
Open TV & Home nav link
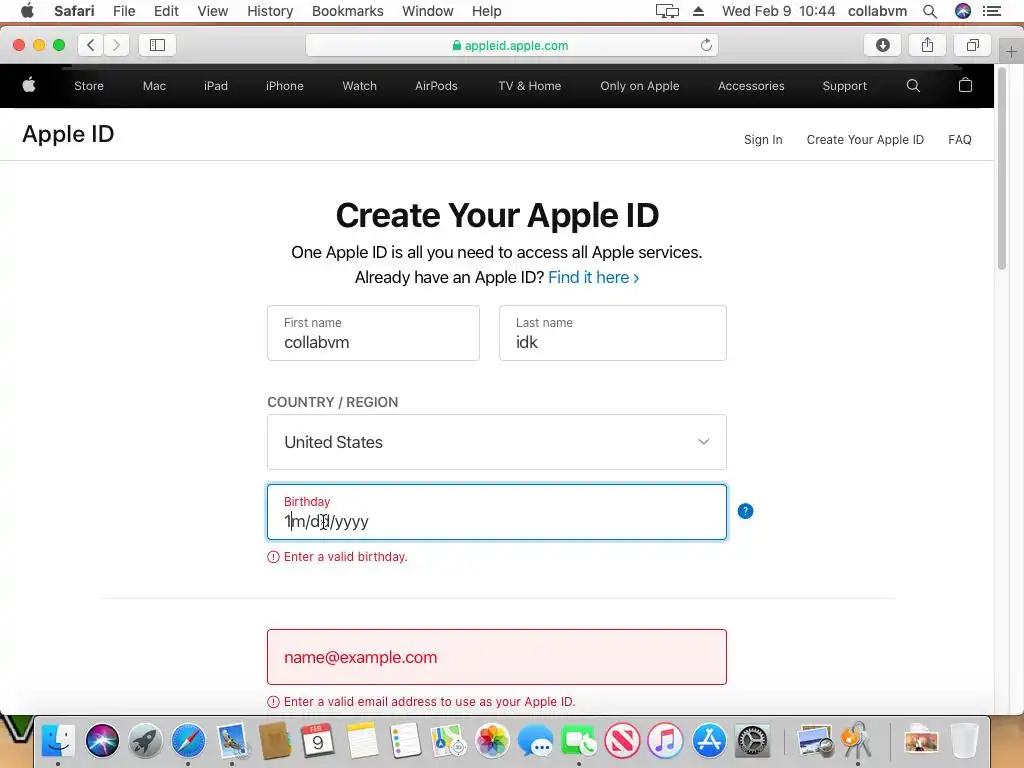tap(530, 86)
